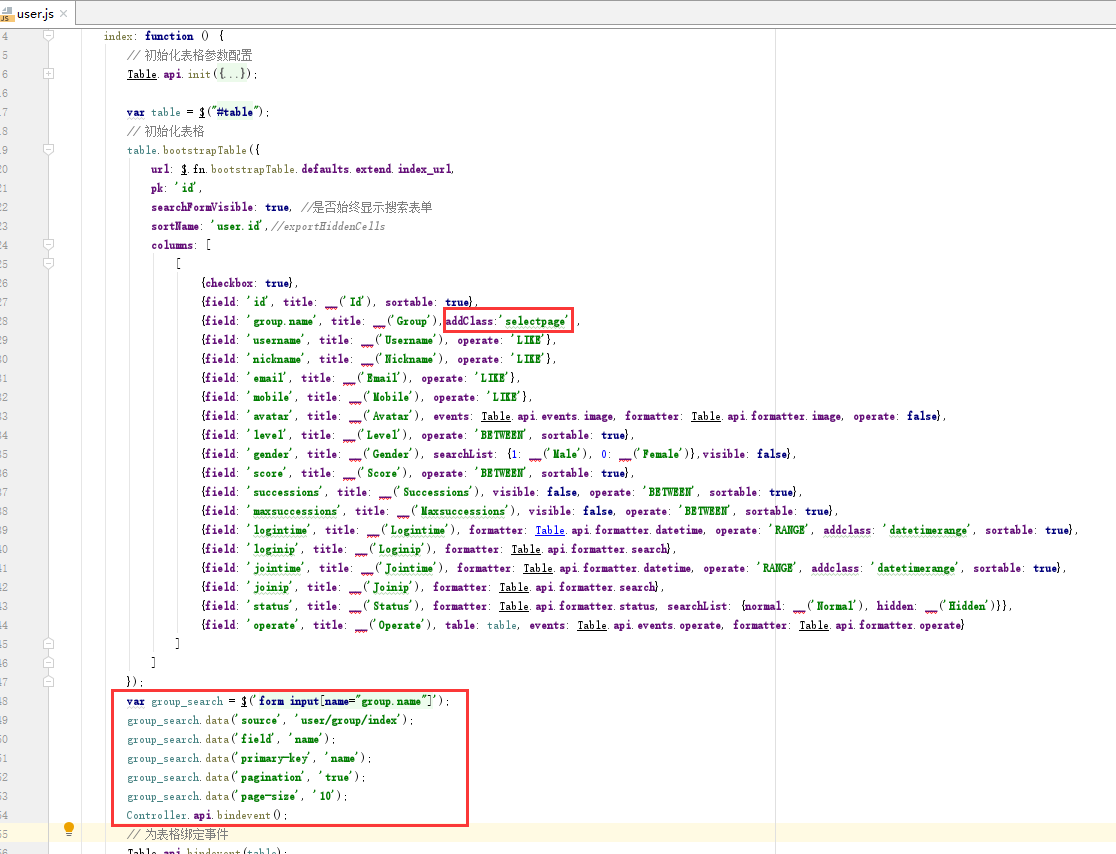The height and width of the screenshot is (854, 1116).
Task: Click the 'loginip' field string
Action: click(x=274, y=549)
